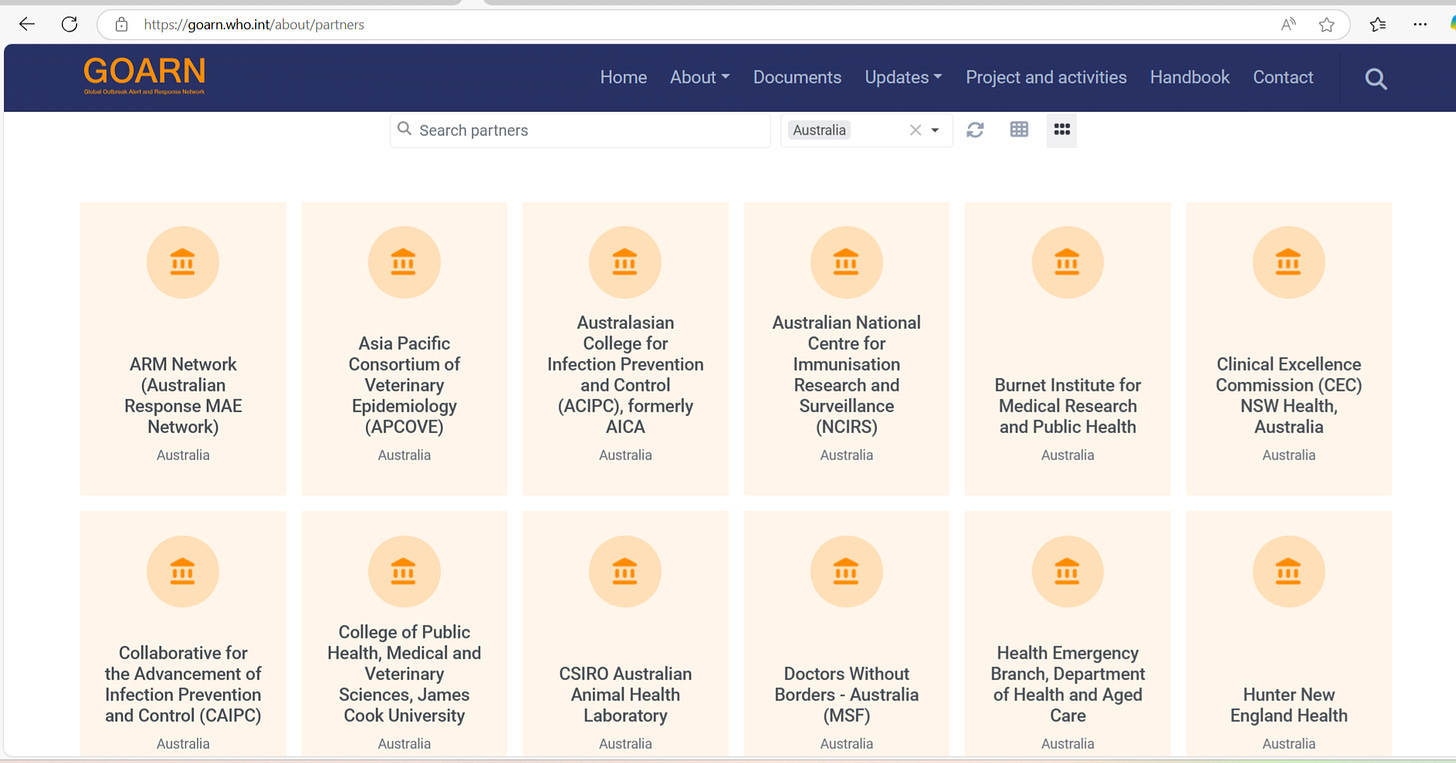Click Burnet Institute card institution icon

coord(1068,262)
